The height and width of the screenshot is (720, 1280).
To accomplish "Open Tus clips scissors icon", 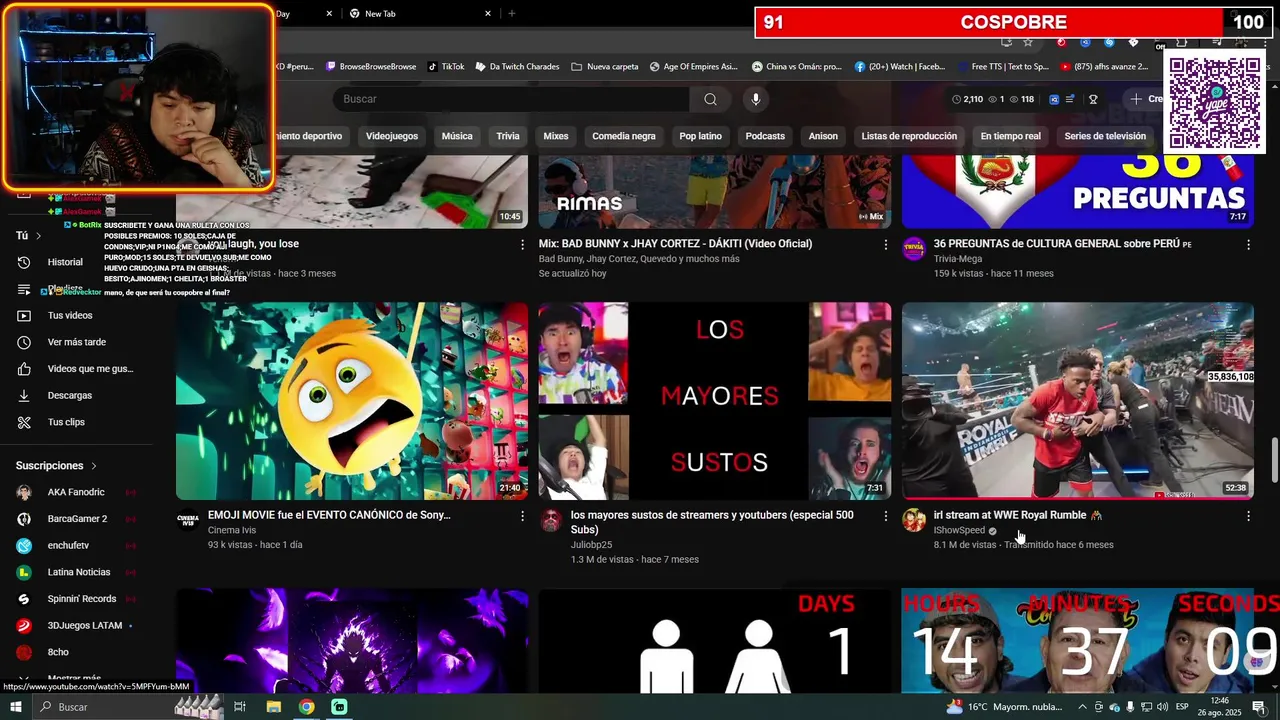I will (24, 422).
